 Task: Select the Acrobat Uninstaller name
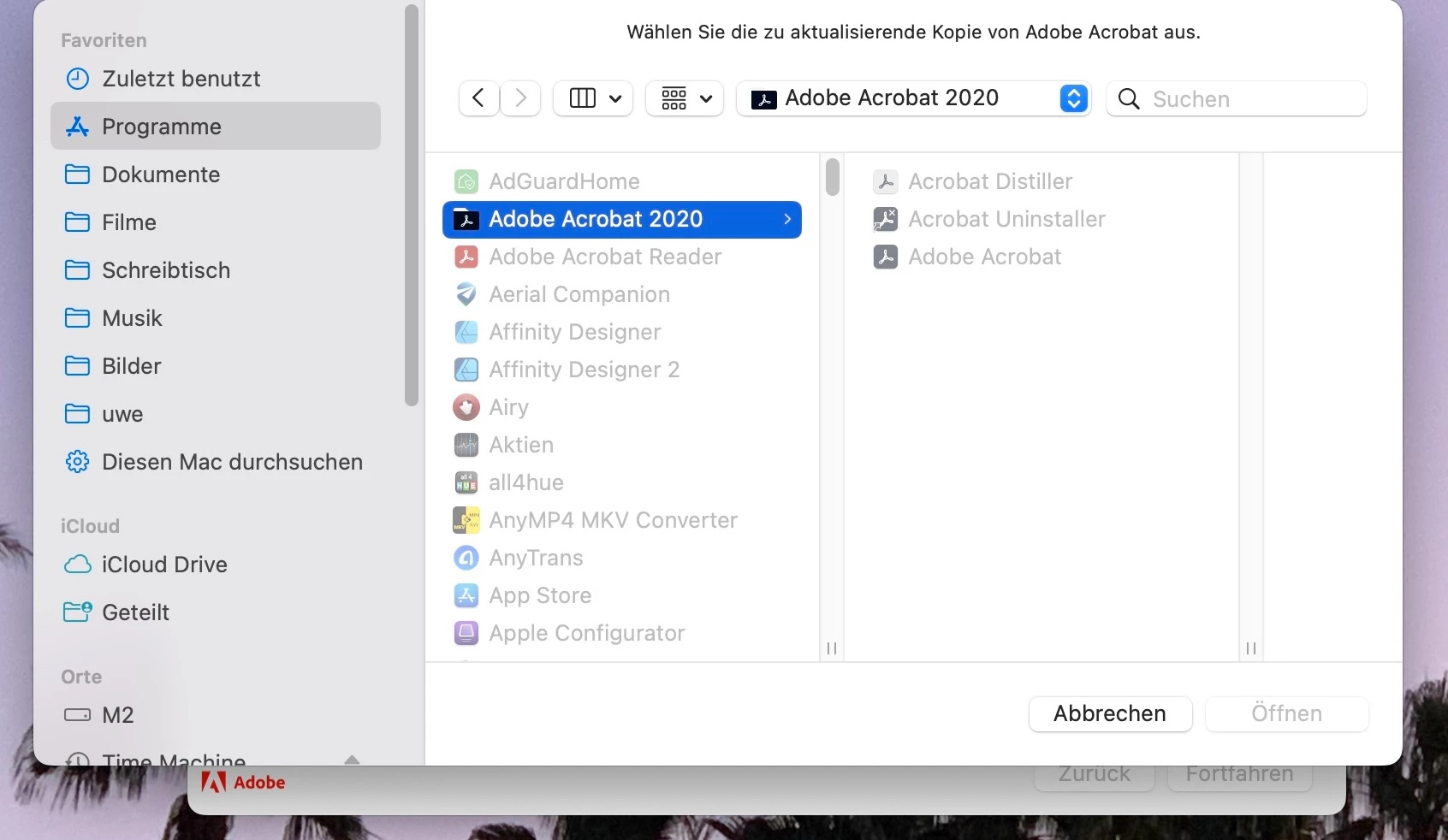click(1007, 219)
